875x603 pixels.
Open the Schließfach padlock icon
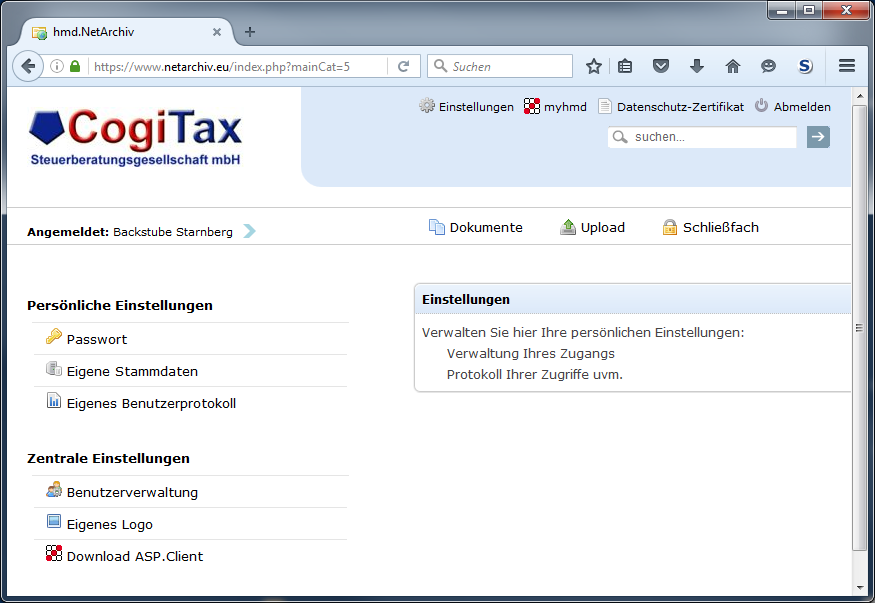point(669,227)
